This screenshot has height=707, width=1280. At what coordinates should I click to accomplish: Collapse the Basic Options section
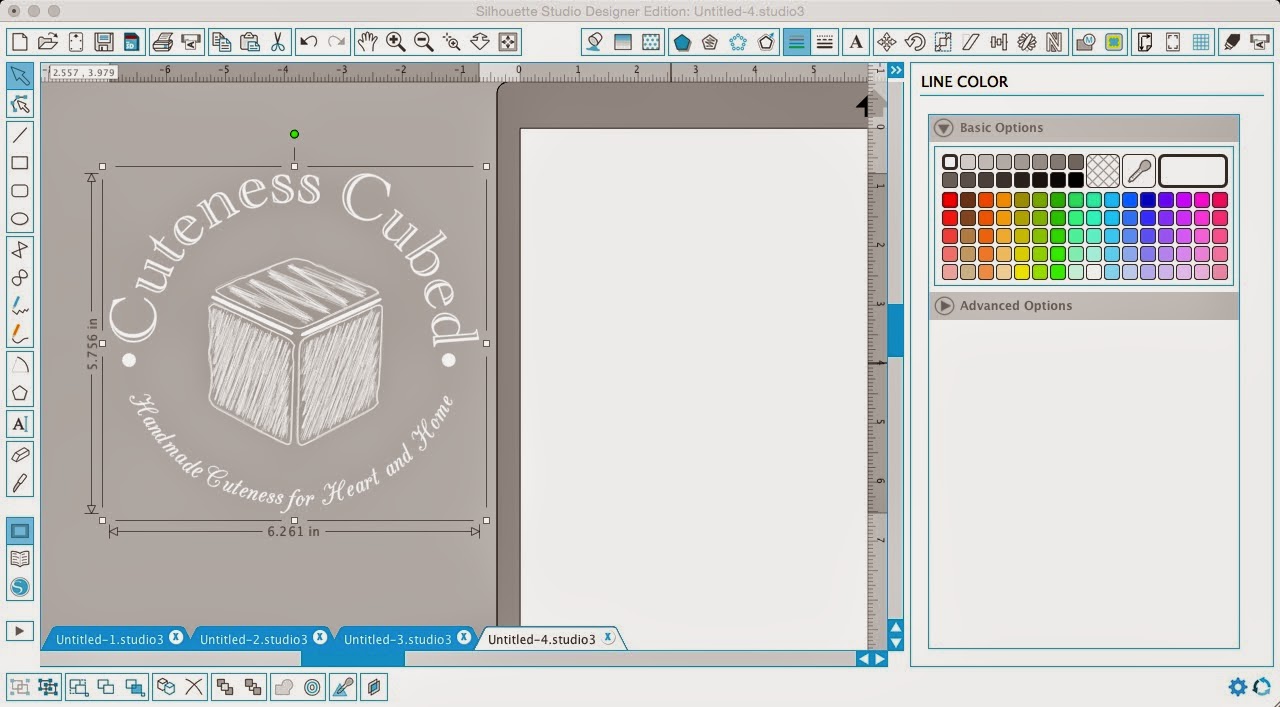[x=944, y=128]
